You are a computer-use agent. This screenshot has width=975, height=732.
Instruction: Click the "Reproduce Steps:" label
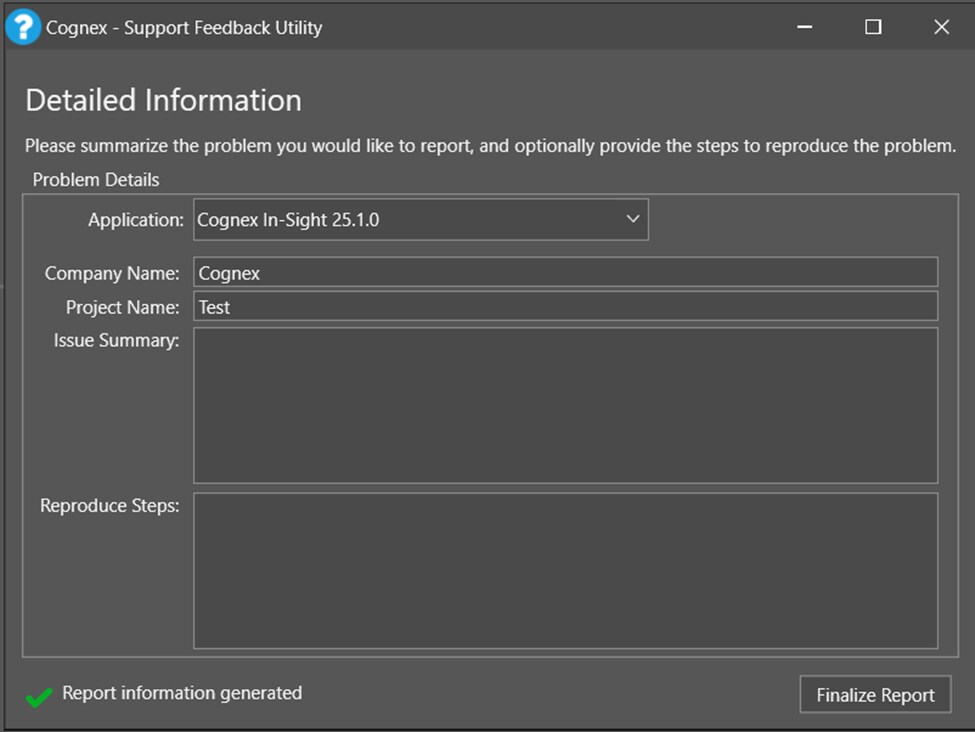(110, 506)
